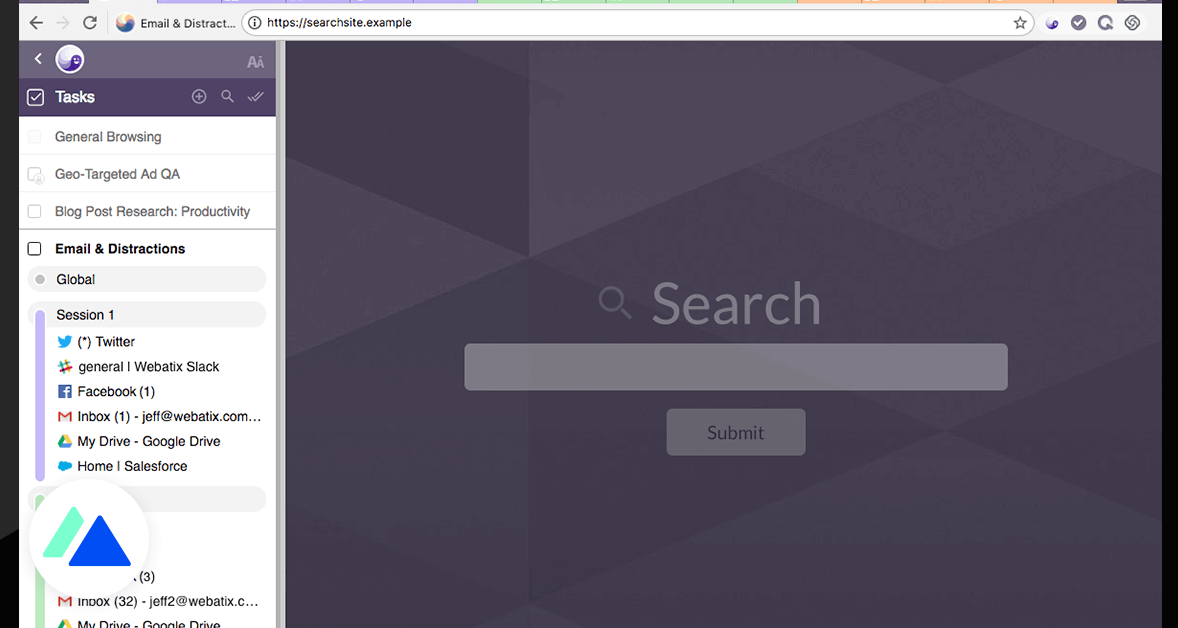Check the Email & Distractions task checkbox
1178x628 pixels.
[x=34, y=248]
